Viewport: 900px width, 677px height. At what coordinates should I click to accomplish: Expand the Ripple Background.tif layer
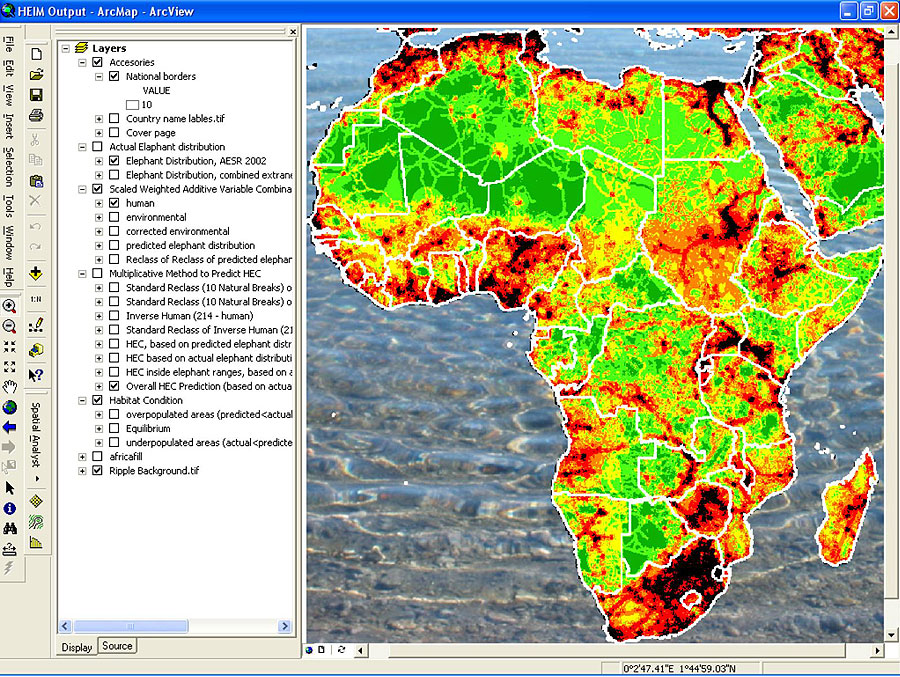pos(83,470)
